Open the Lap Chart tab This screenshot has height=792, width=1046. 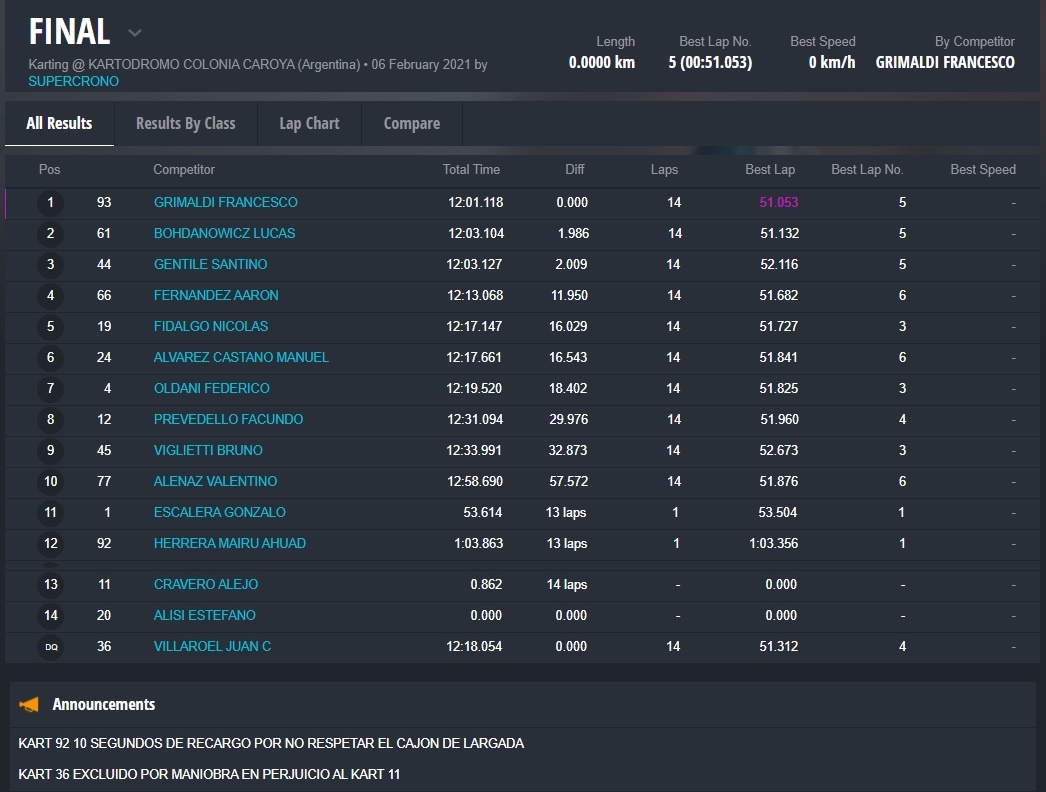[309, 124]
